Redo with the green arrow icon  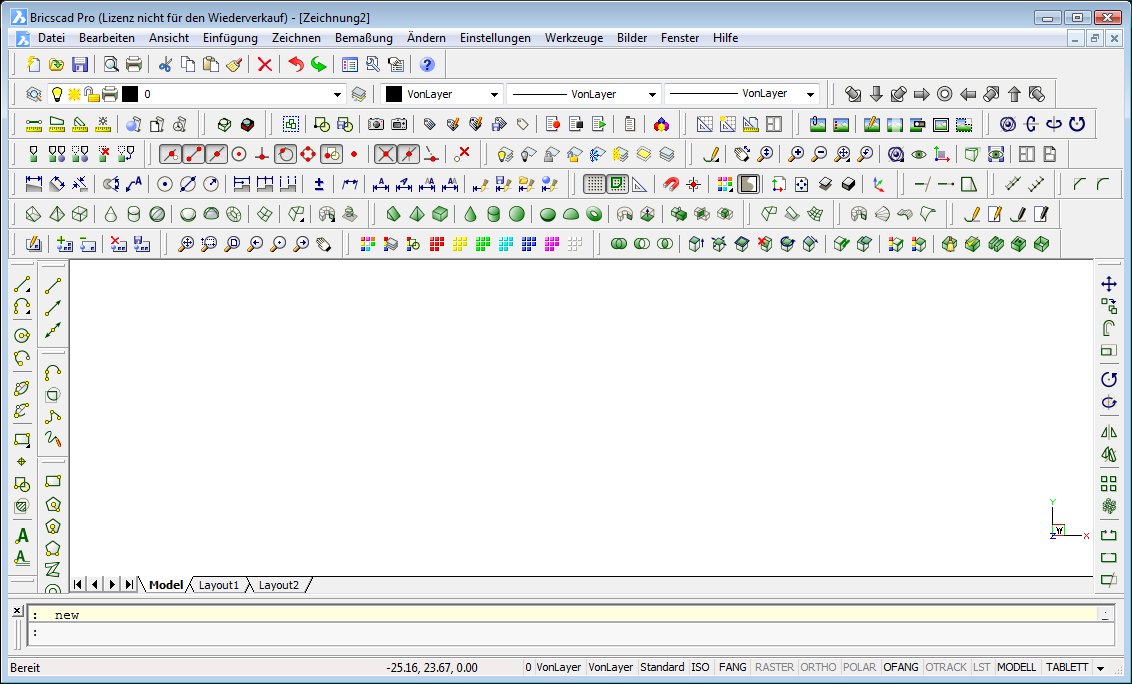tap(319, 64)
